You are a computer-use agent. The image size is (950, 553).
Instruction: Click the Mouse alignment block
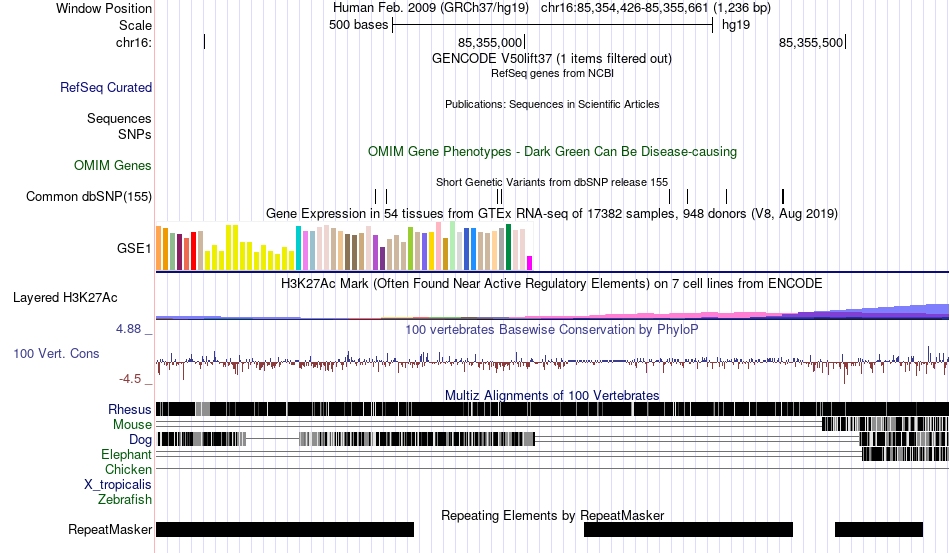point(885,424)
